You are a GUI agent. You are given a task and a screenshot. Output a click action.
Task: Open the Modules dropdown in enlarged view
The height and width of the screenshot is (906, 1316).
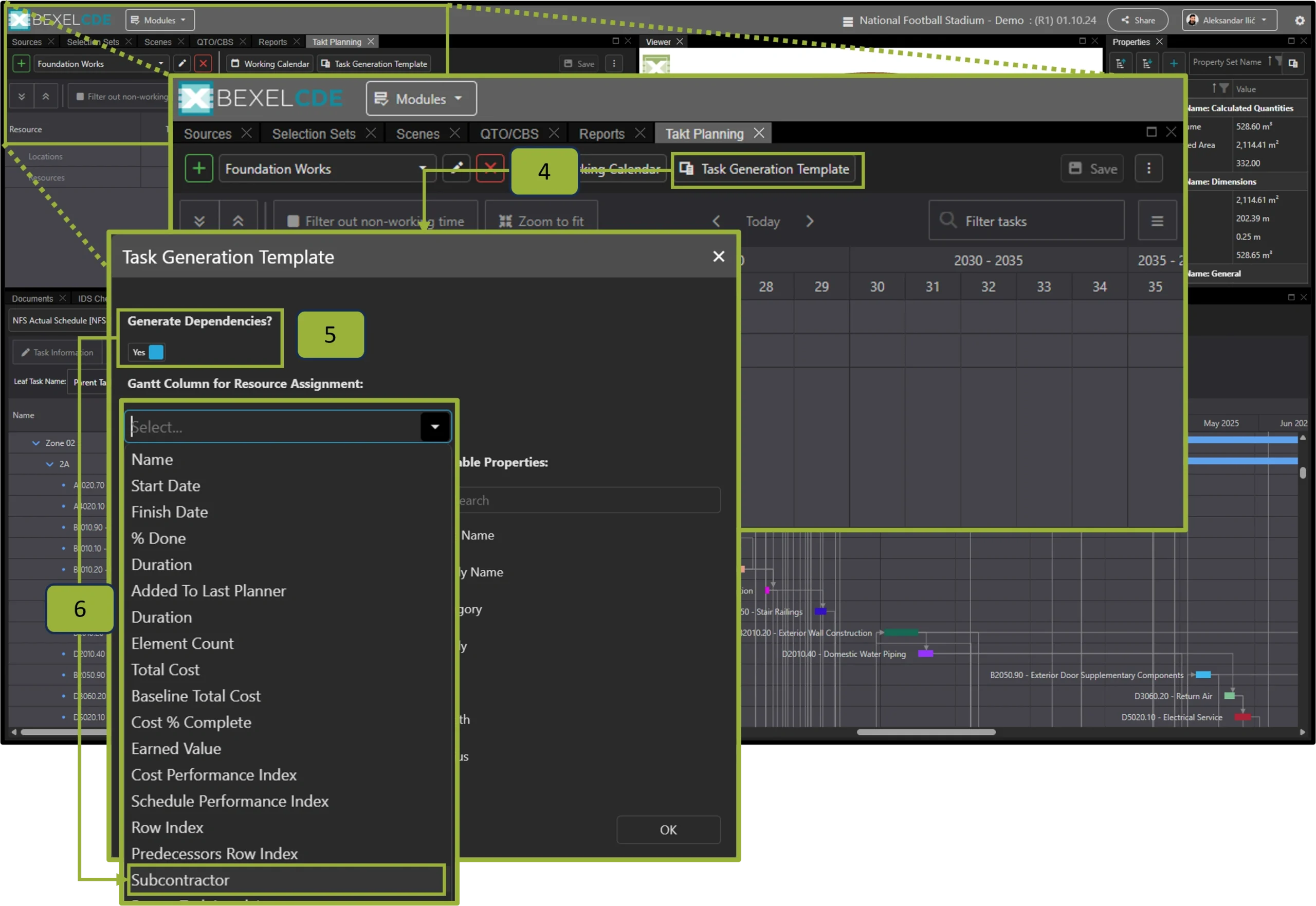click(421, 99)
